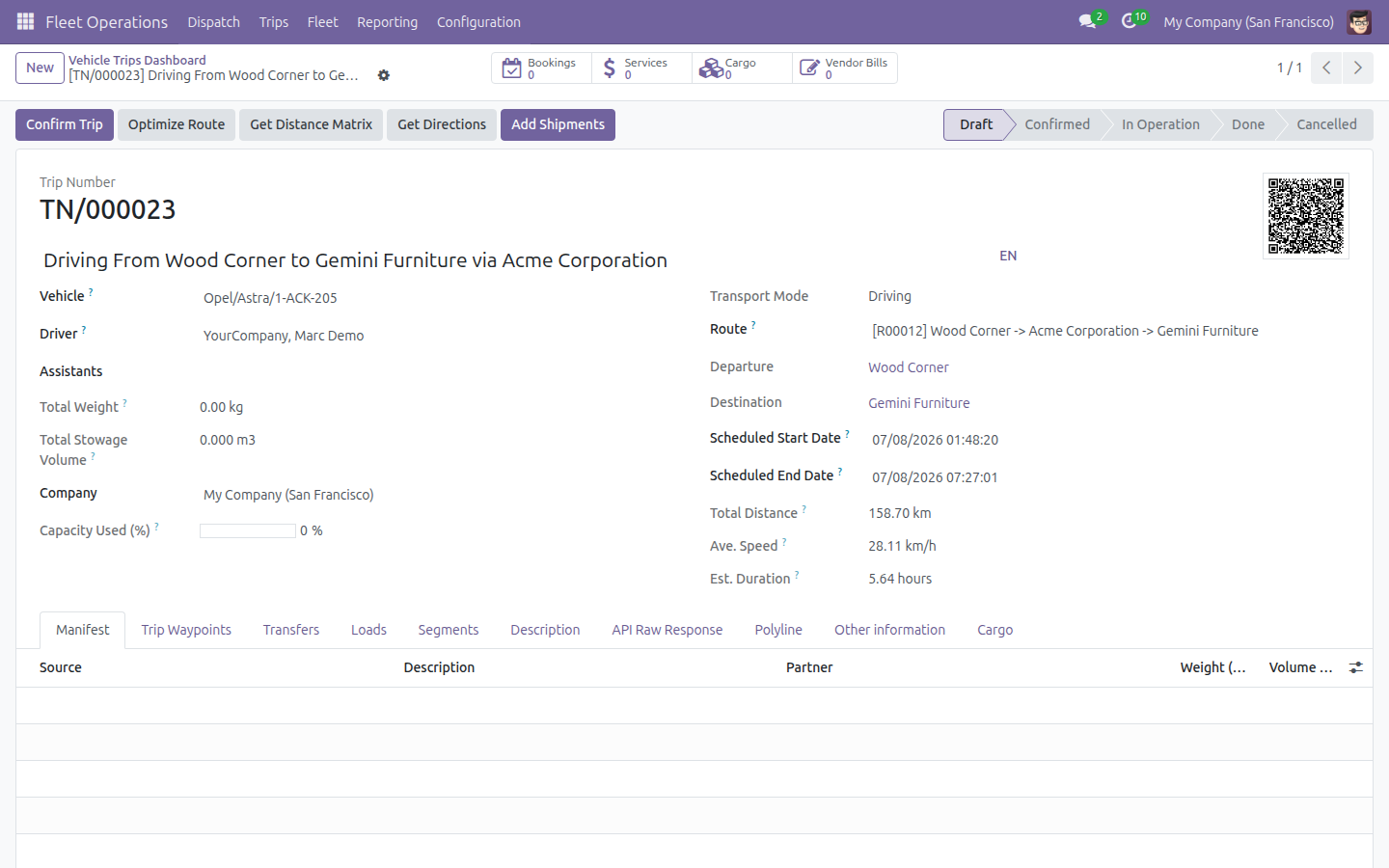Switch to the Loads tab

click(368, 630)
